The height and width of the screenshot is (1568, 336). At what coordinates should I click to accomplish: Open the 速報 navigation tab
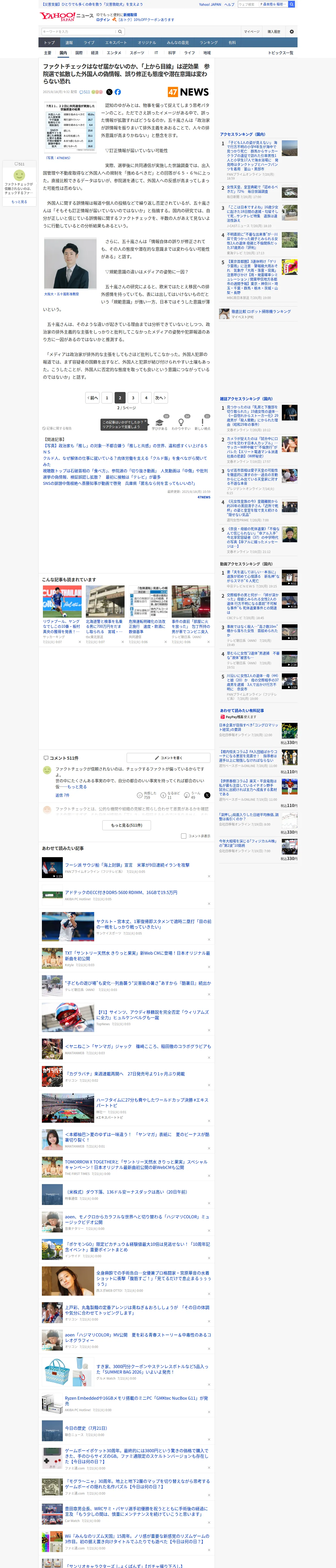tap(69, 43)
